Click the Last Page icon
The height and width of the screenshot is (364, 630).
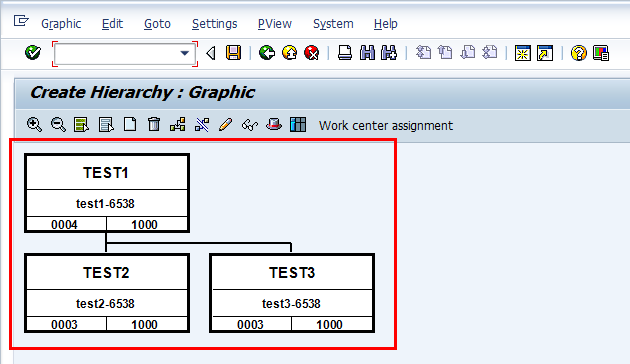click(490, 53)
